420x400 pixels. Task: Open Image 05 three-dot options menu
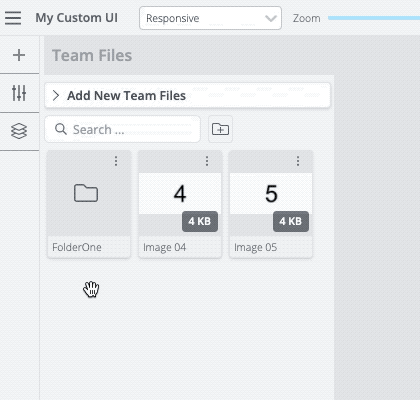(x=298, y=161)
